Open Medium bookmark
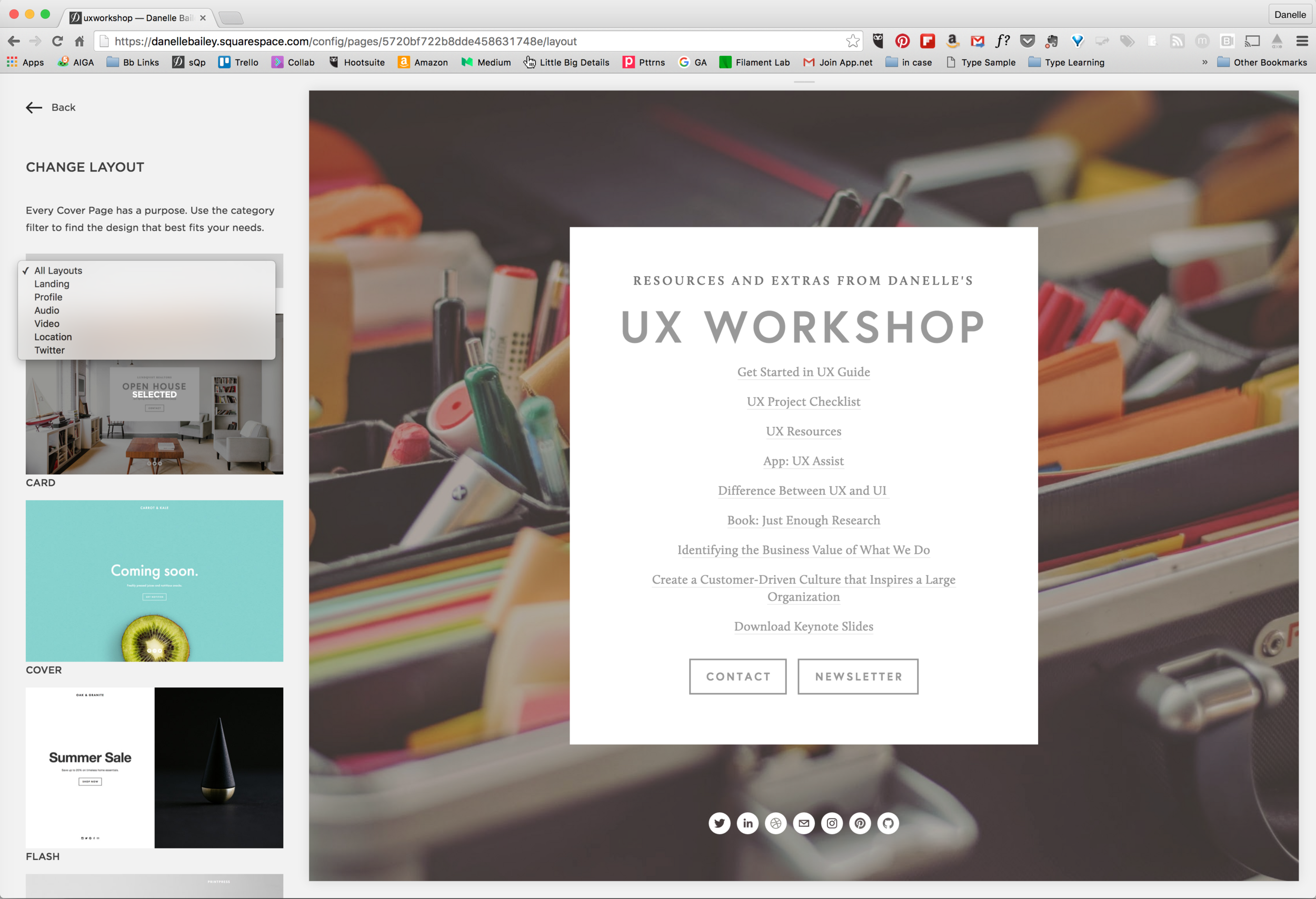This screenshot has width=1316, height=899. (486, 62)
